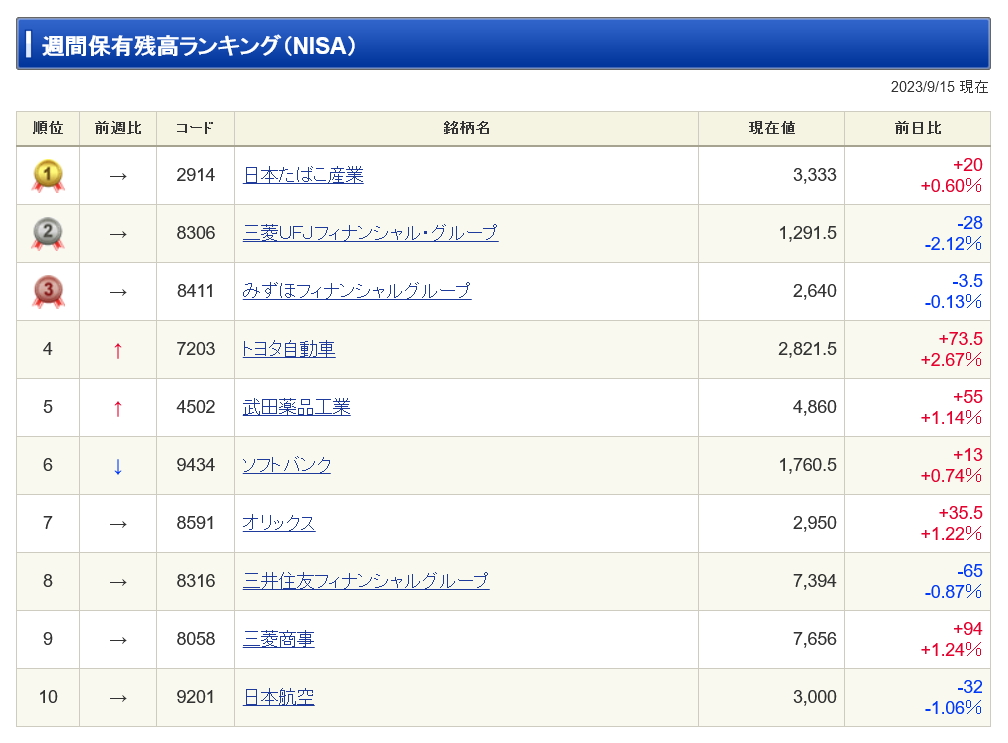Select the 三菱商事 stock link
This screenshot has width=1008, height=743.
pyautogui.click(x=276, y=639)
